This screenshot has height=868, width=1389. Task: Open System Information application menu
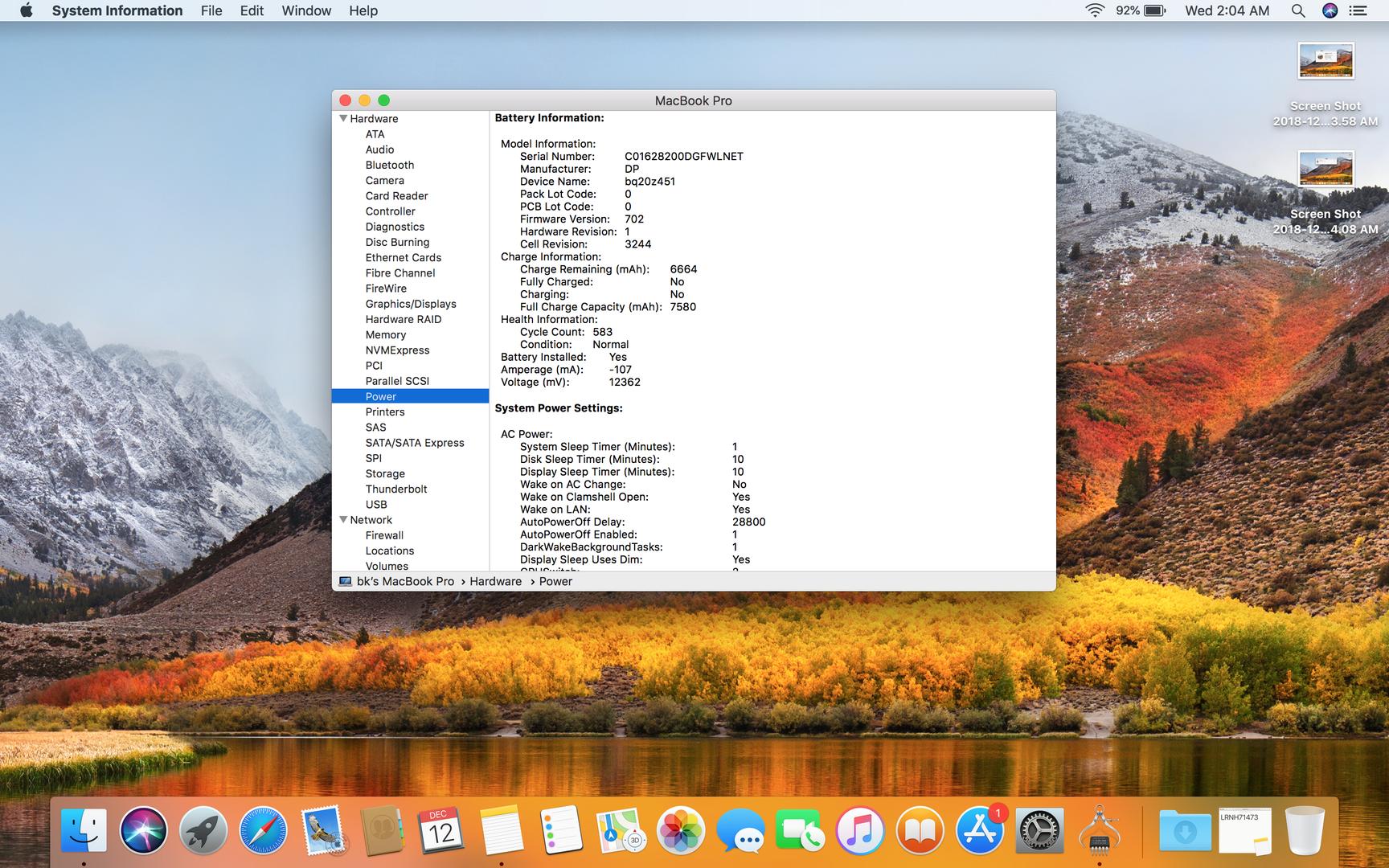tap(117, 10)
